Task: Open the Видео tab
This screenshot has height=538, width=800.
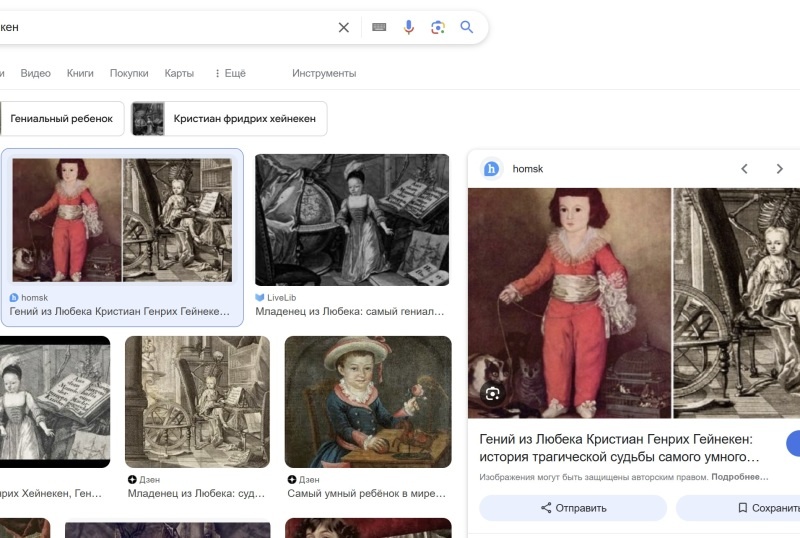Action: point(36,74)
